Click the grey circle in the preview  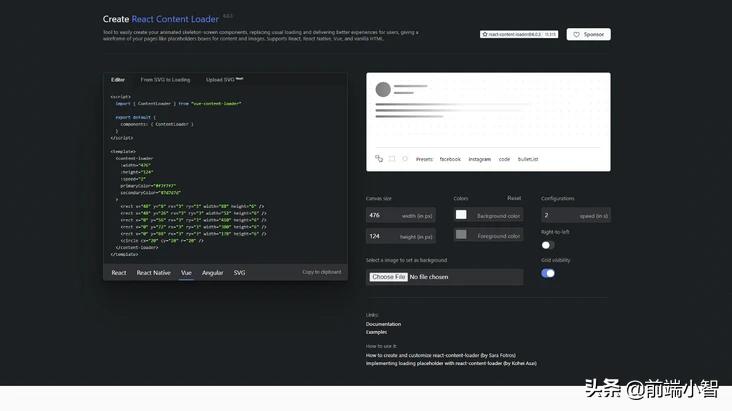(383, 89)
